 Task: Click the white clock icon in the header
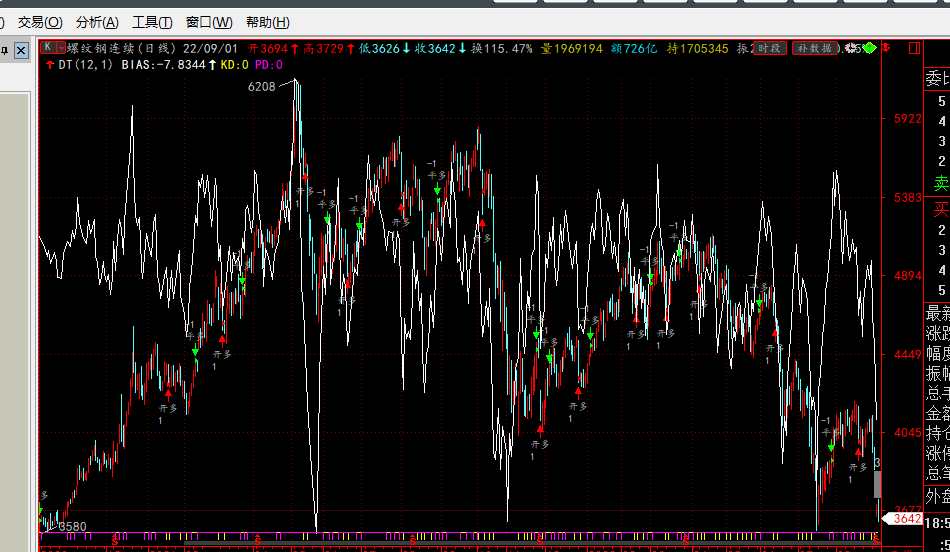[852, 48]
